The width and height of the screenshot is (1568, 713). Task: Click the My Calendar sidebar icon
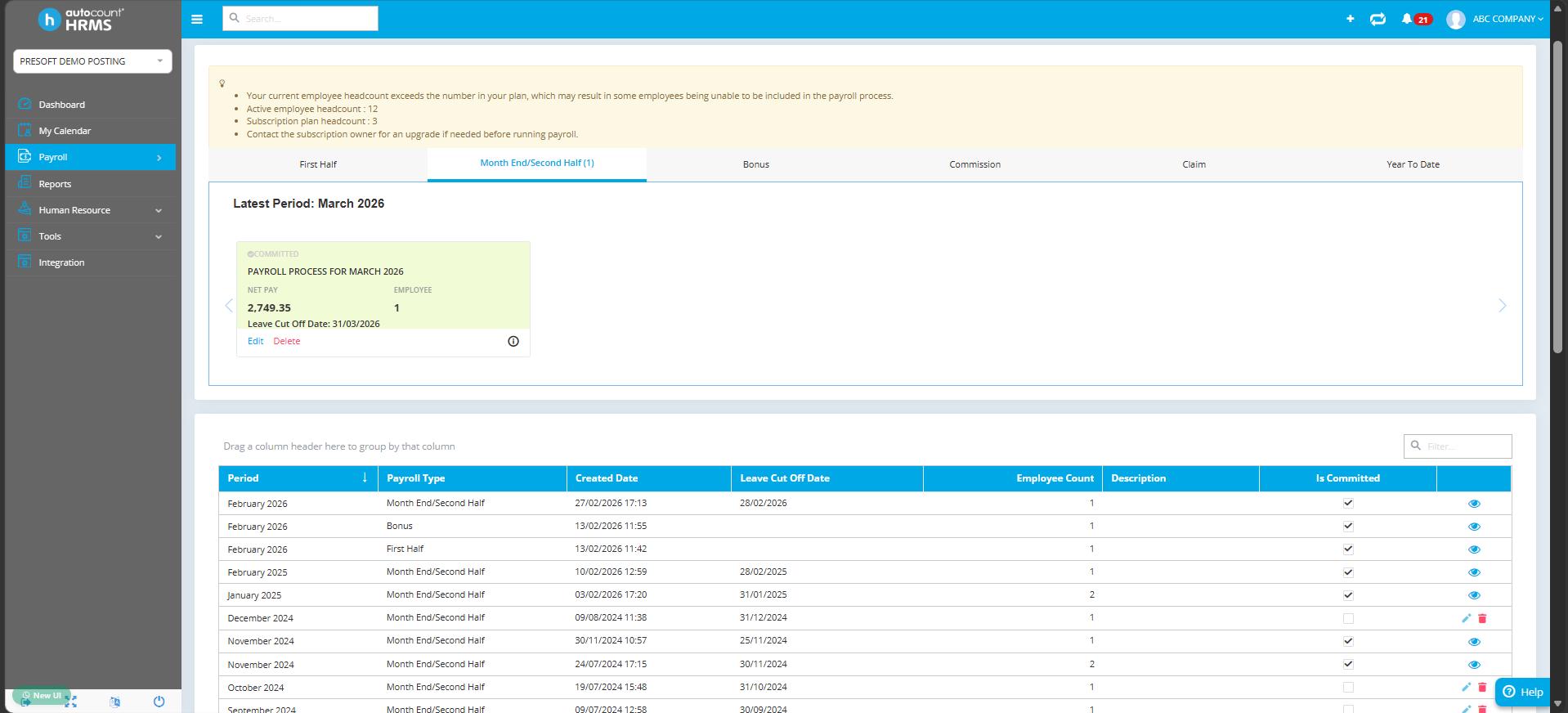pyautogui.click(x=25, y=130)
